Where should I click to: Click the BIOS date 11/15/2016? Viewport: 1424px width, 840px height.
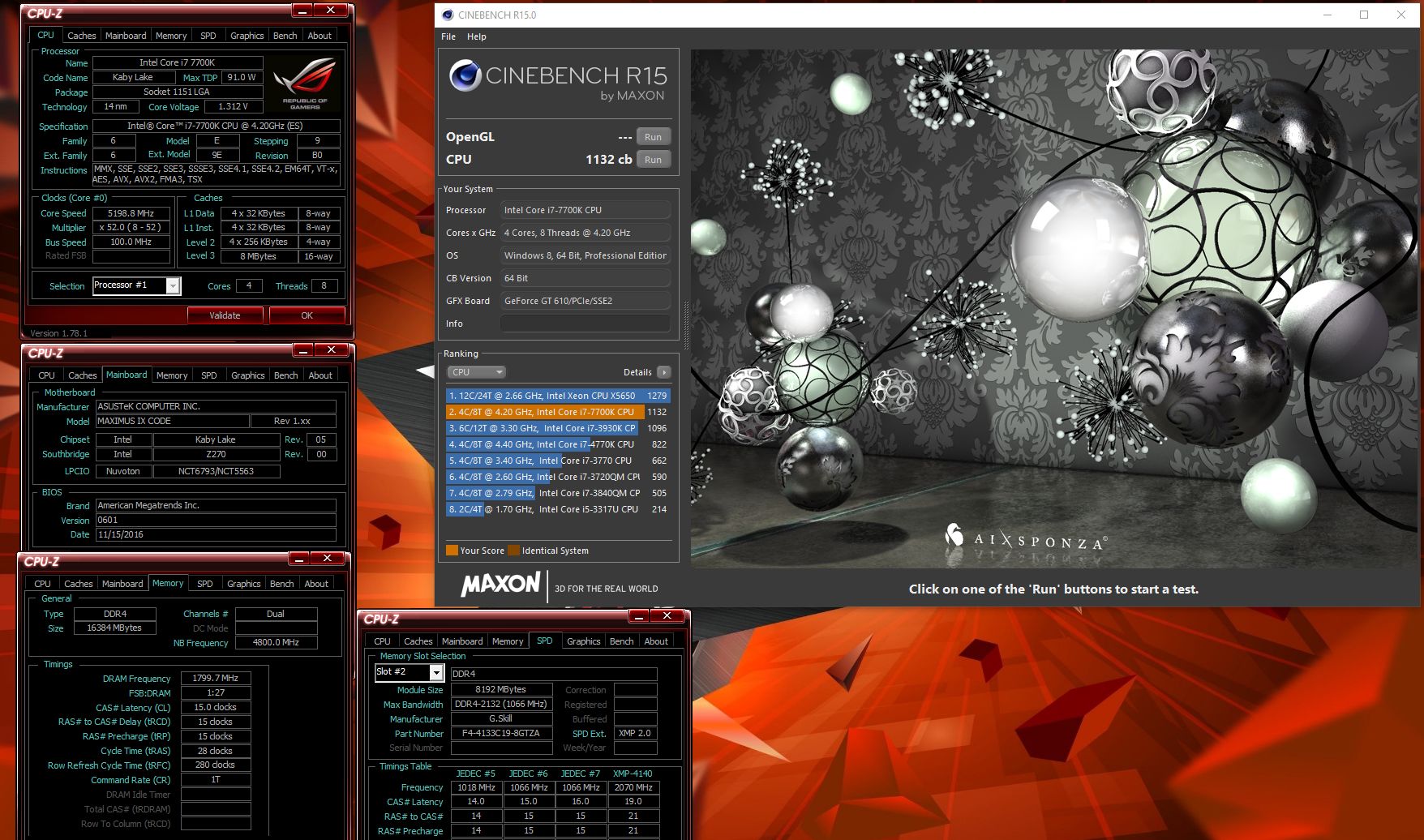pos(216,535)
